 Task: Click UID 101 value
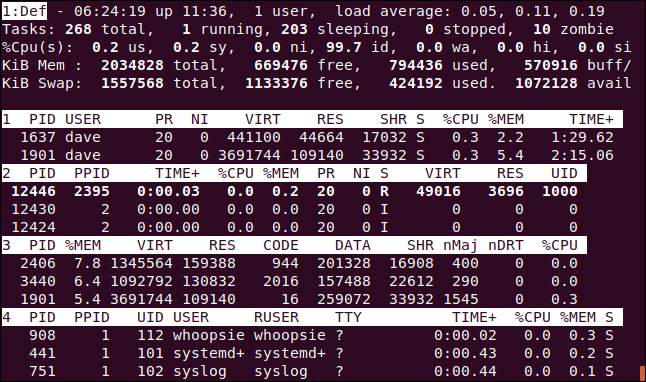(150, 354)
